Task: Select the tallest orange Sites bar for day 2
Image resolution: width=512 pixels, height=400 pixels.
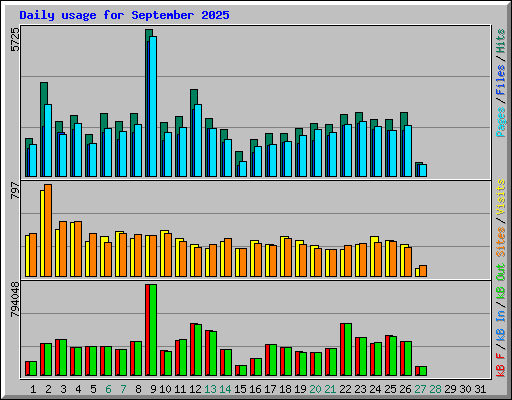Action: [48, 230]
